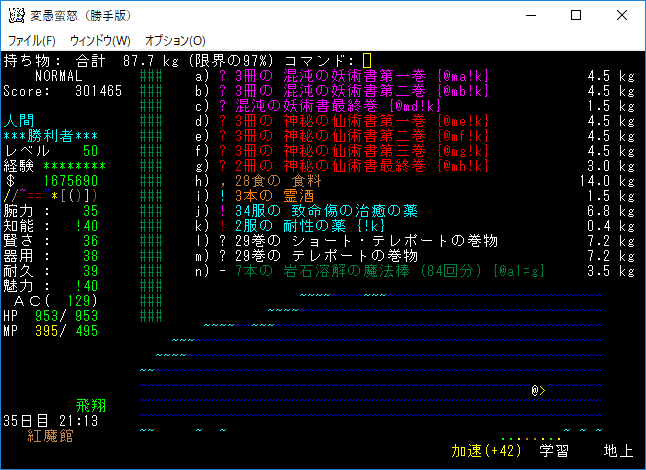Viewport: 646px width, 470px height.
Task: Open the オプション(O) menu
Action: [x=175, y=41]
